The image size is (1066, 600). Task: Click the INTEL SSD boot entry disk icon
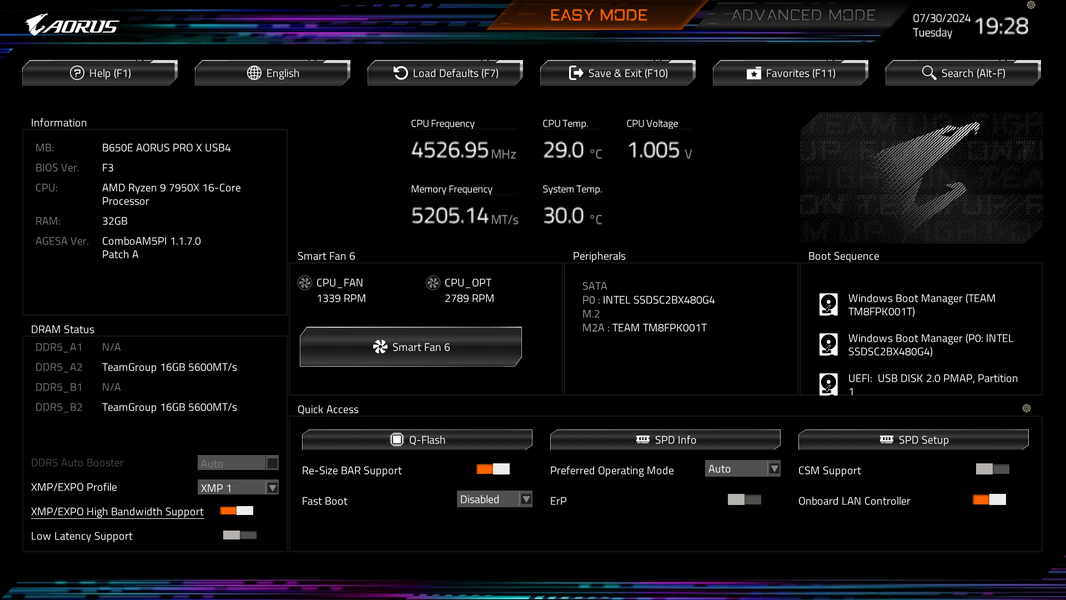(828, 345)
